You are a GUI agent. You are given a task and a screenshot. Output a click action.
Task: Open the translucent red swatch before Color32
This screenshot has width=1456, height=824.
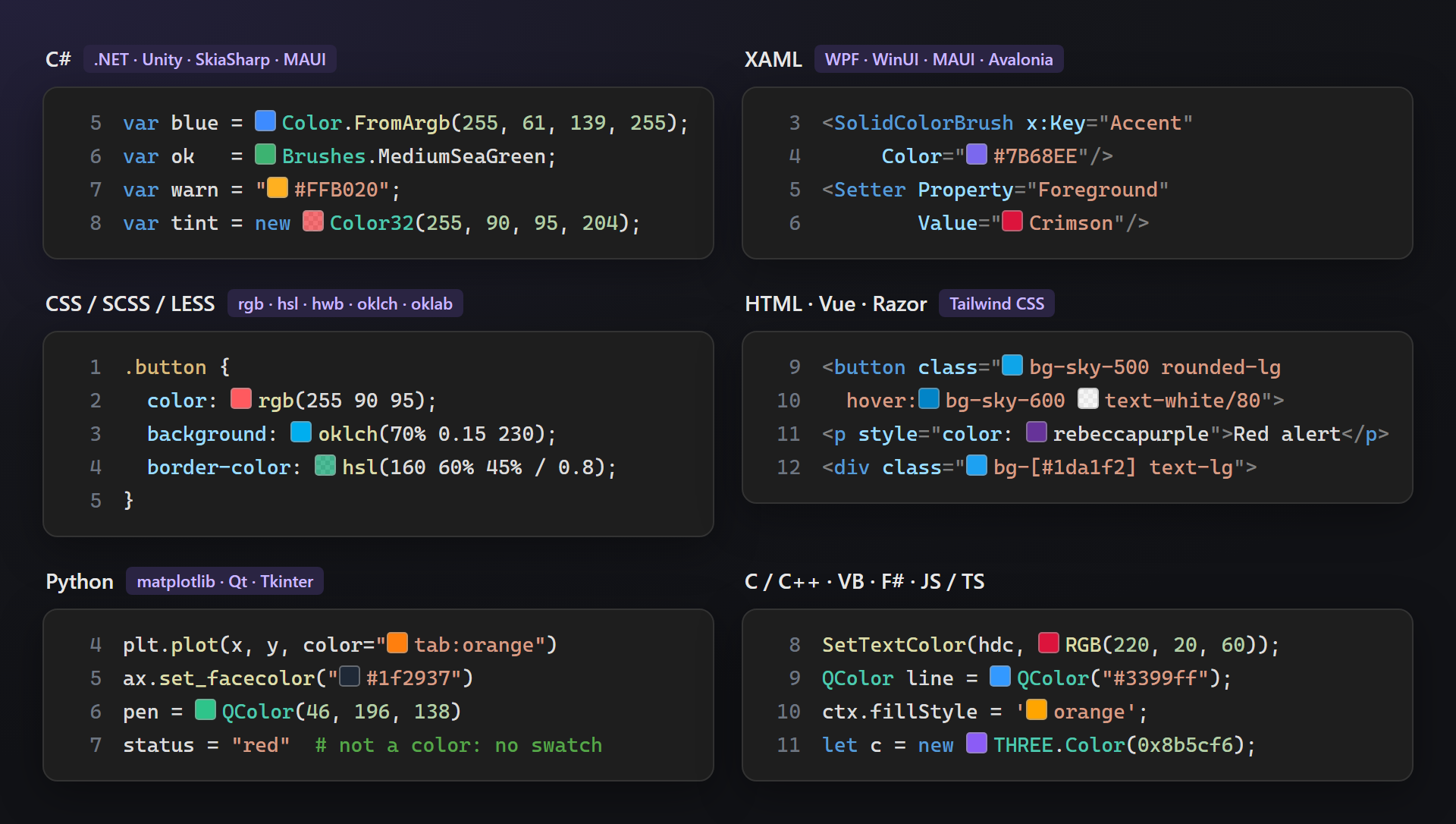(313, 222)
